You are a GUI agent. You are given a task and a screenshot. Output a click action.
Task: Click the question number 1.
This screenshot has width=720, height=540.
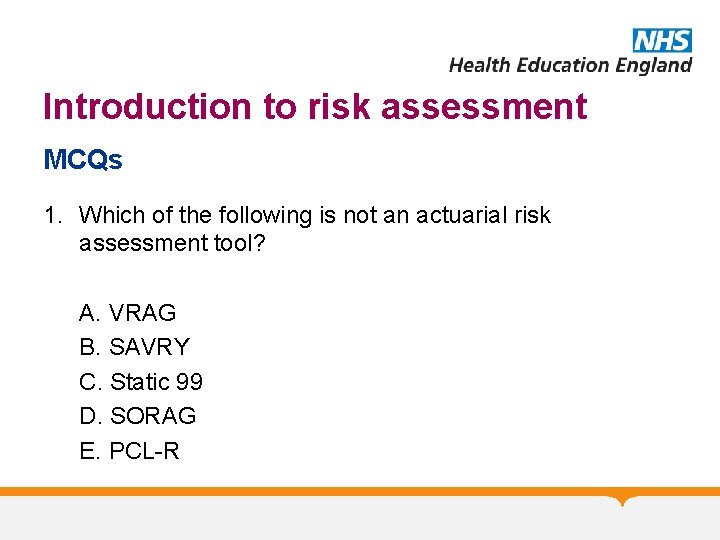pos(52,215)
